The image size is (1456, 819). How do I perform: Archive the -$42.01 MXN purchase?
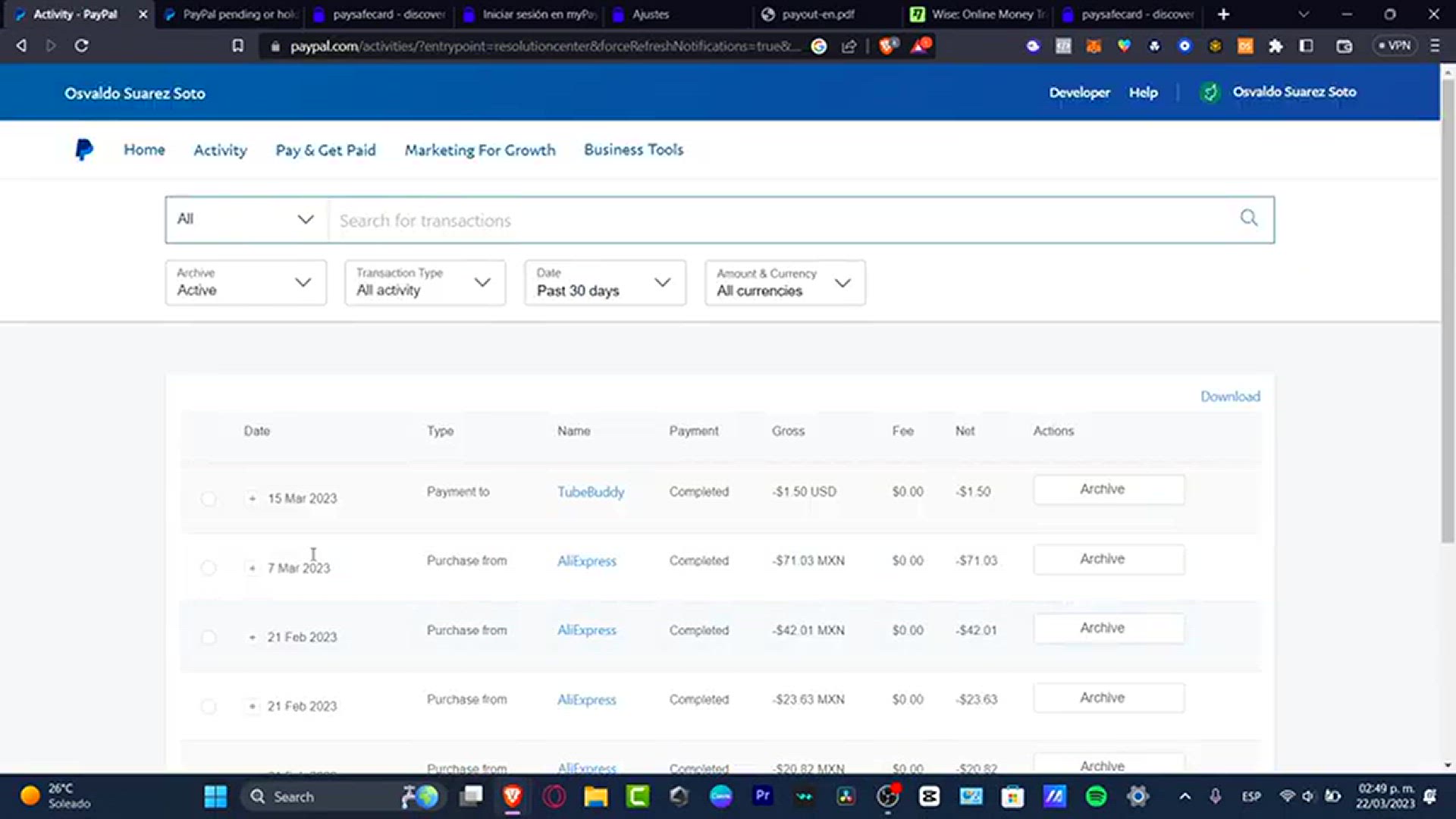coord(1109,628)
